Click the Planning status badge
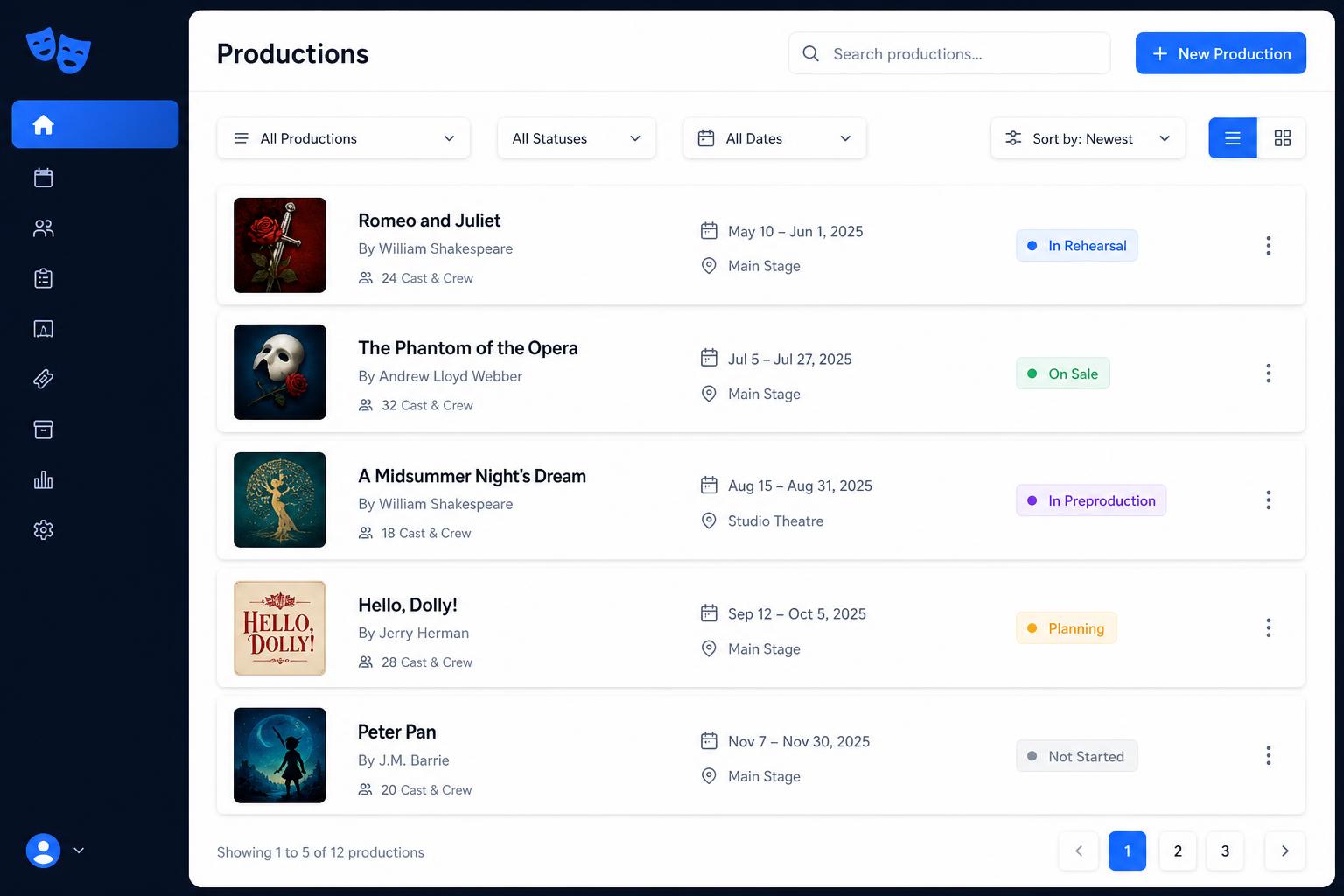The width and height of the screenshot is (1344, 896). (1066, 628)
